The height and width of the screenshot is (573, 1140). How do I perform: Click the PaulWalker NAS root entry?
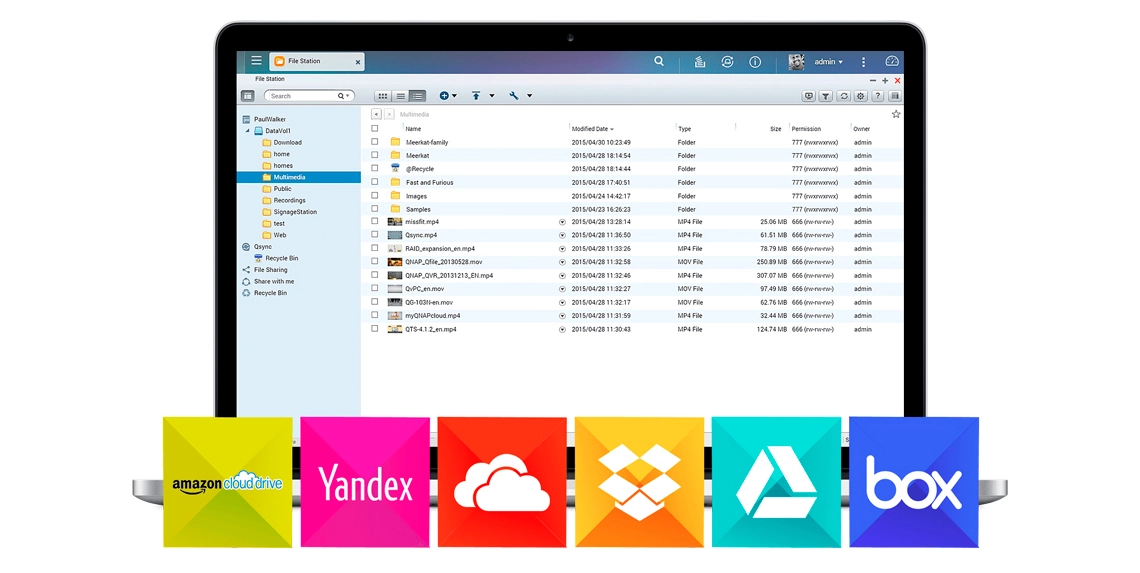[x=264, y=119]
